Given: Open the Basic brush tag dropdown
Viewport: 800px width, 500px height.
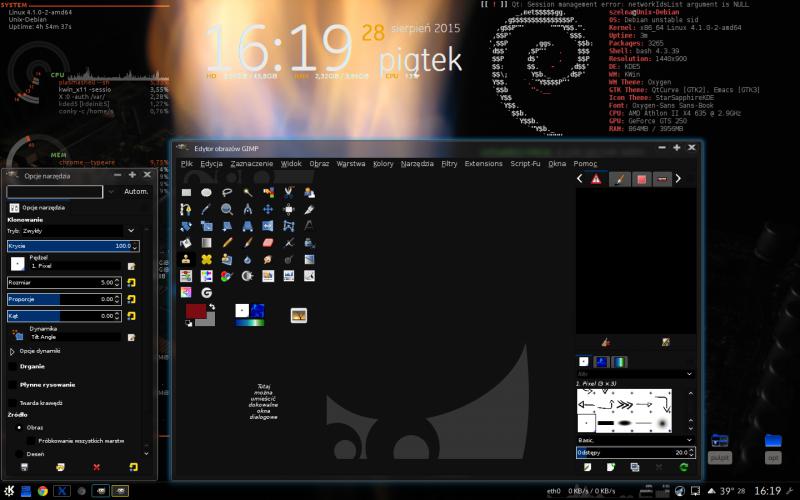Looking at the screenshot, I should point(635,439).
